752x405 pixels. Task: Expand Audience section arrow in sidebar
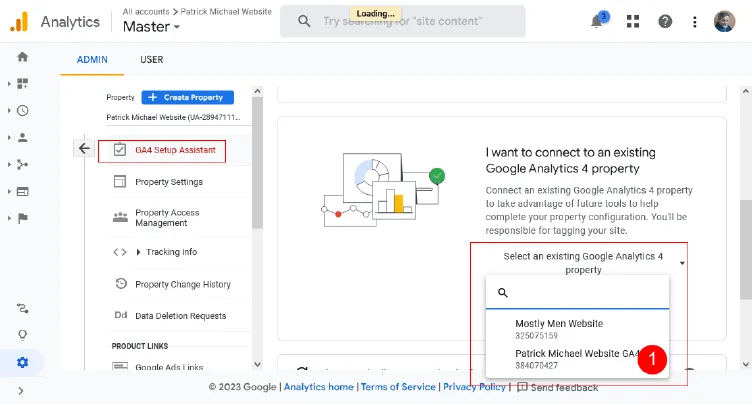(x=9, y=137)
